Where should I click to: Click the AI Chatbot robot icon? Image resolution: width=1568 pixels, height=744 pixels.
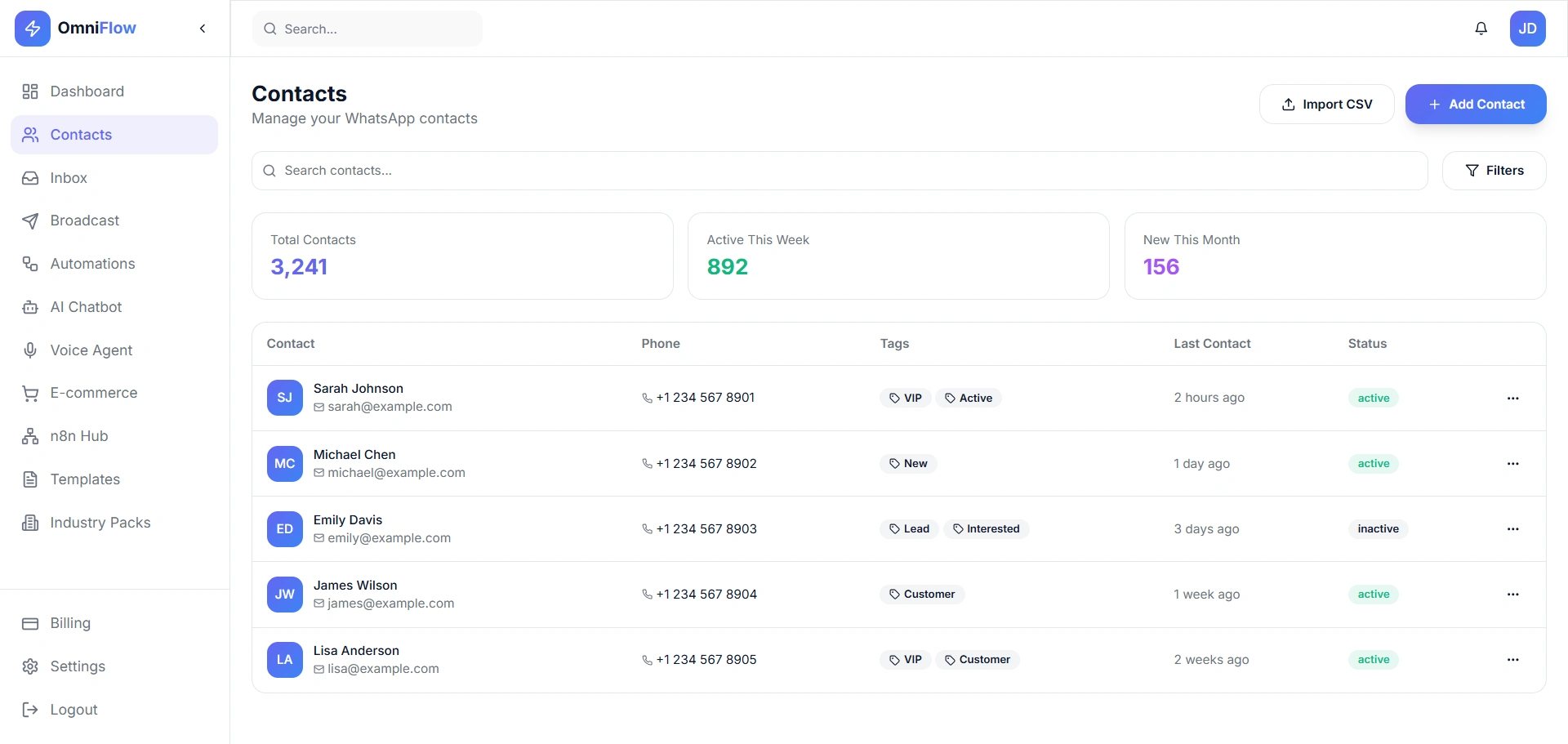[30, 307]
